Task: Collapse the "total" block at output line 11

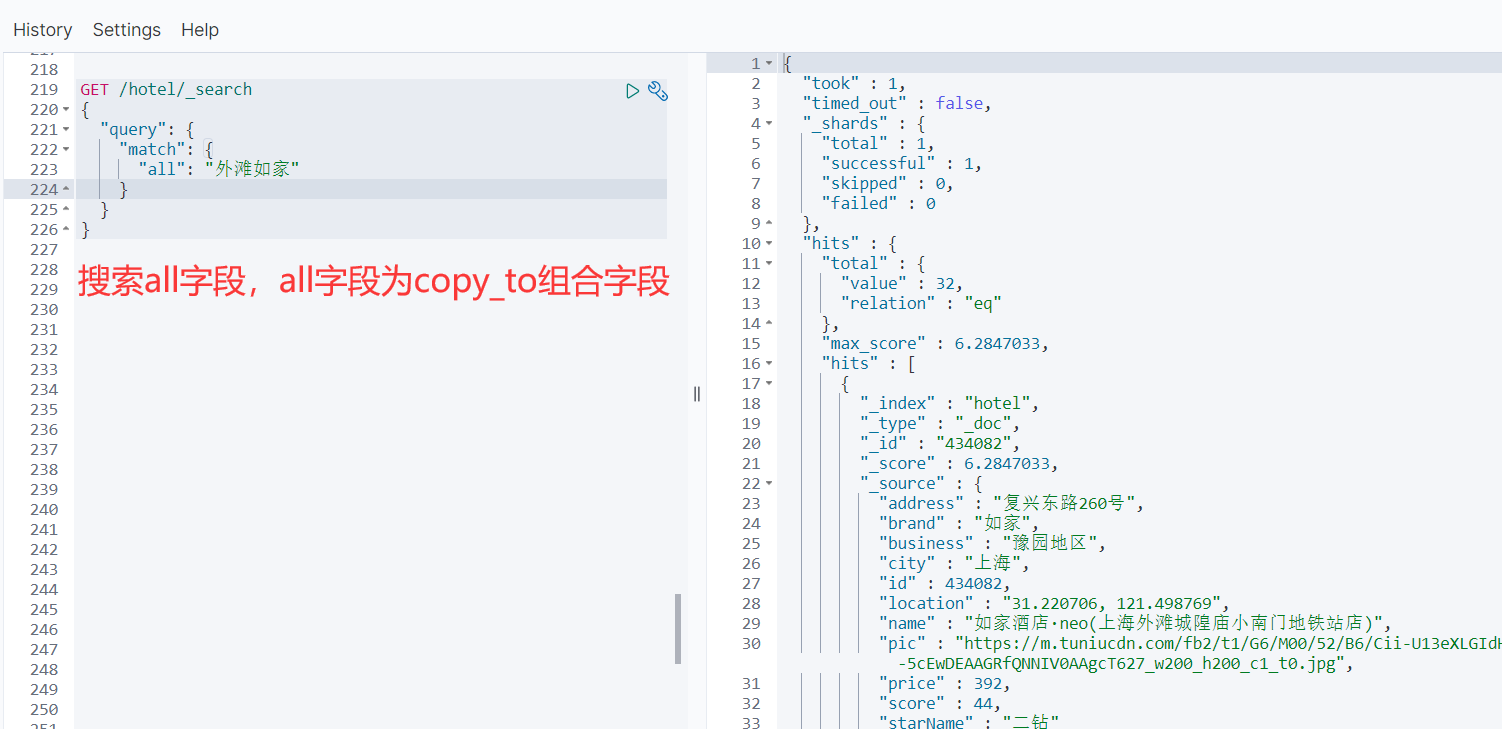Action: (769, 264)
